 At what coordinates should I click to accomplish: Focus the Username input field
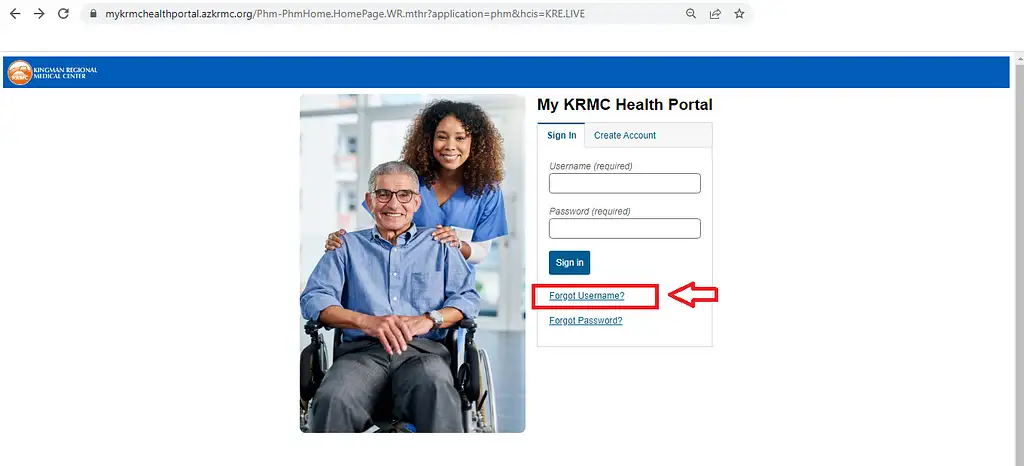(x=625, y=183)
